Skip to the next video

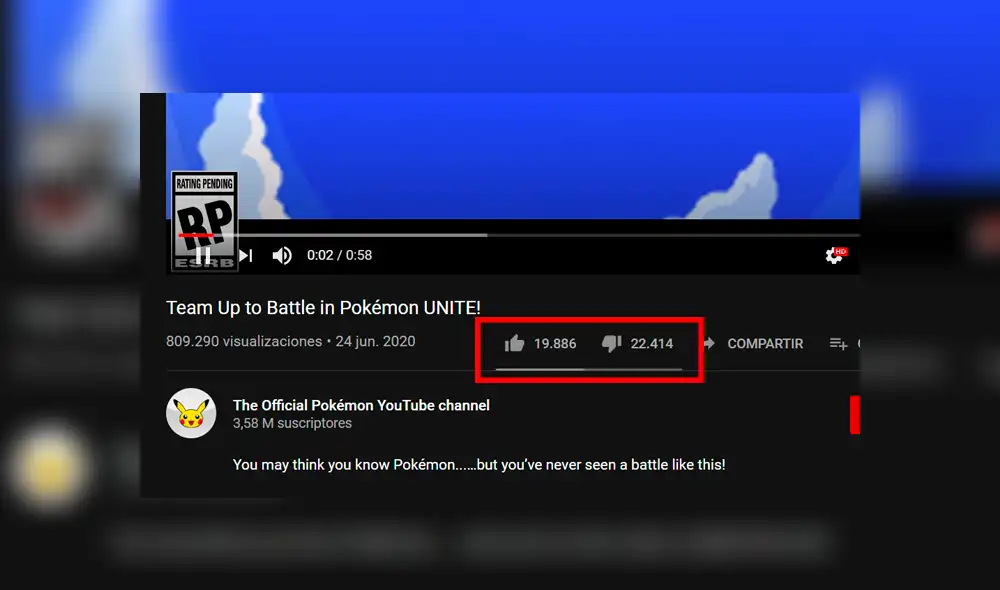pyautogui.click(x=245, y=255)
